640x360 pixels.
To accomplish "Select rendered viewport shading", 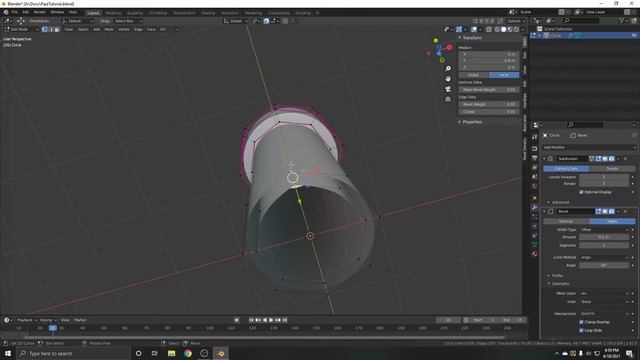I will (516, 29).
